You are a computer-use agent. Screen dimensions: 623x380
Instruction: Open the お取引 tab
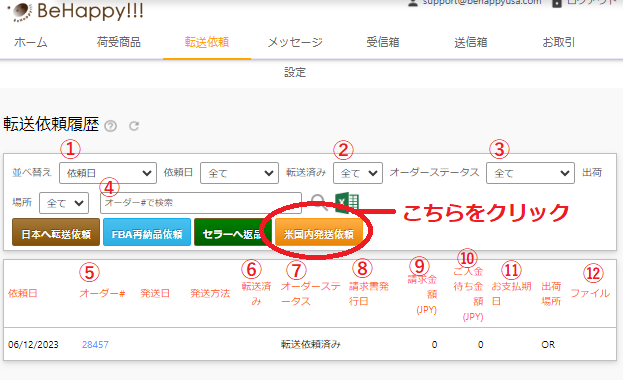coord(559,42)
